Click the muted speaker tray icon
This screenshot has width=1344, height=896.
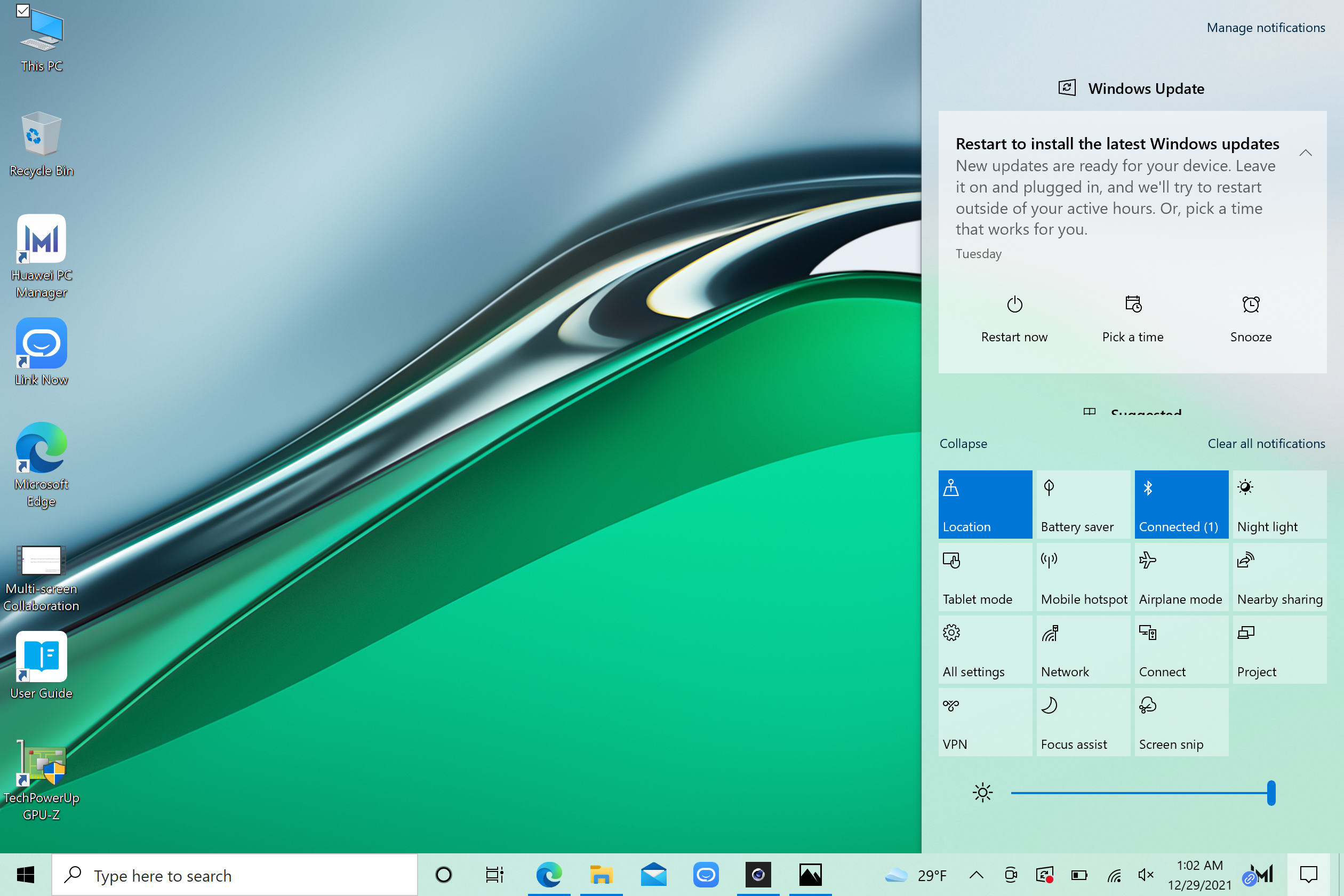pyautogui.click(x=1145, y=874)
